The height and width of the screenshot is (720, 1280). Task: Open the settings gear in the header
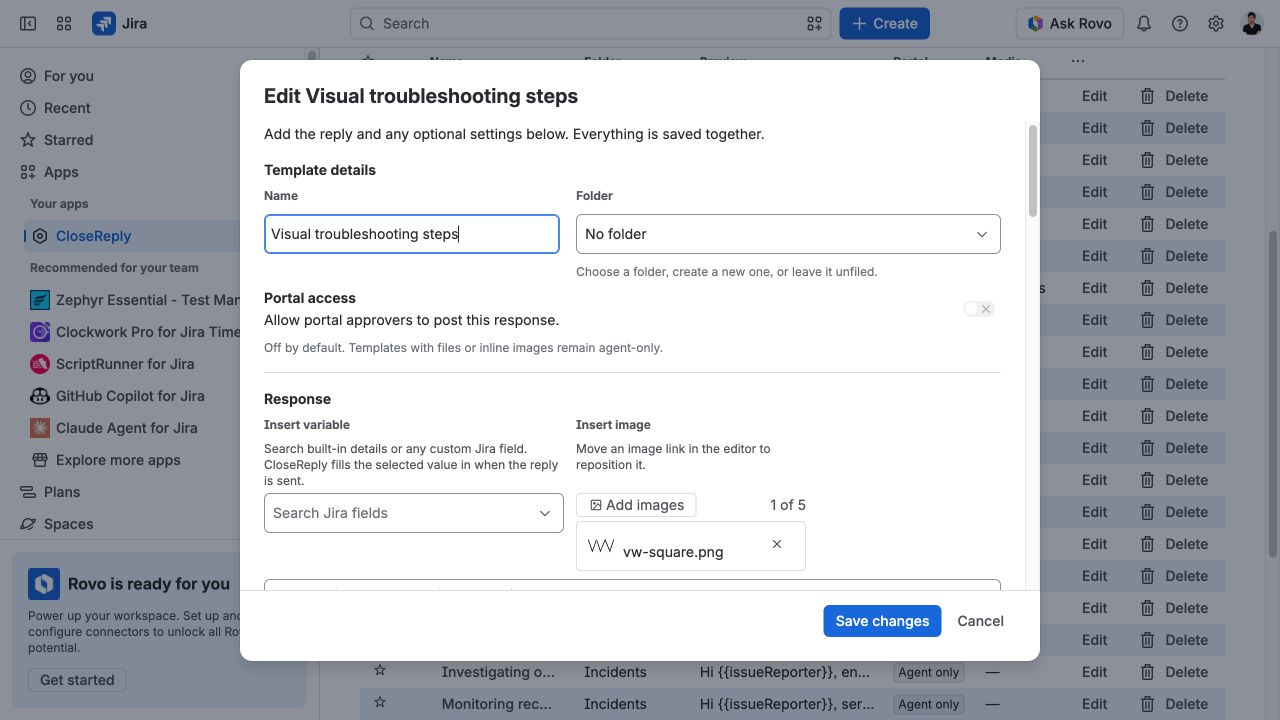tap(1216, 23)
